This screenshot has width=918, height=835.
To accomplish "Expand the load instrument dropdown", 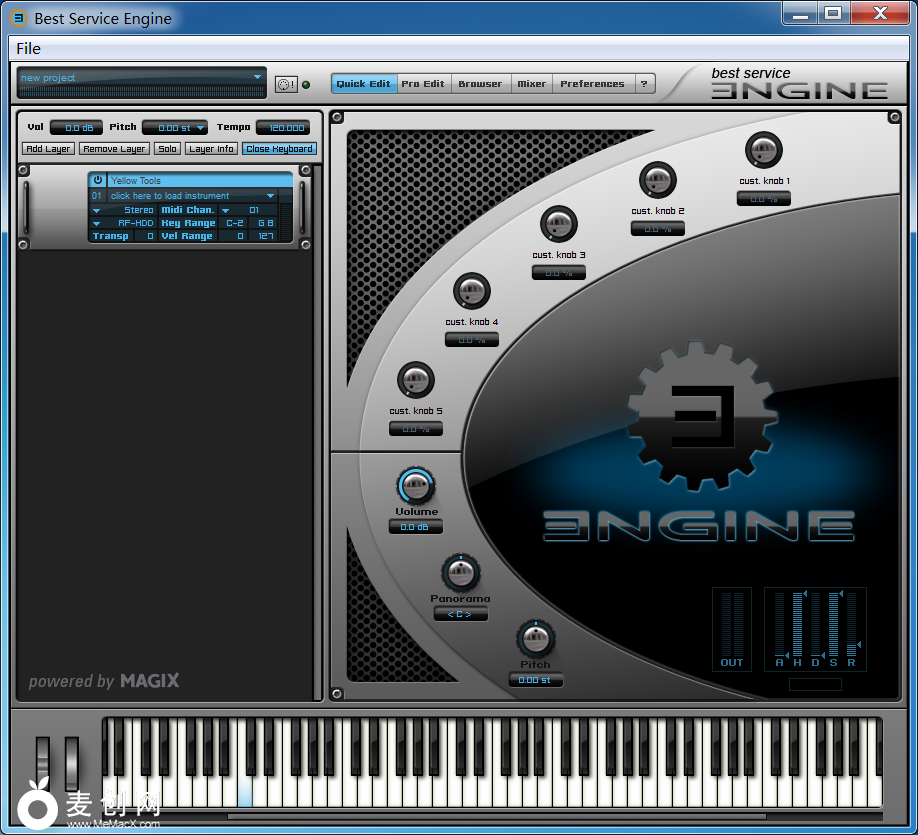I will pos(270,196).
